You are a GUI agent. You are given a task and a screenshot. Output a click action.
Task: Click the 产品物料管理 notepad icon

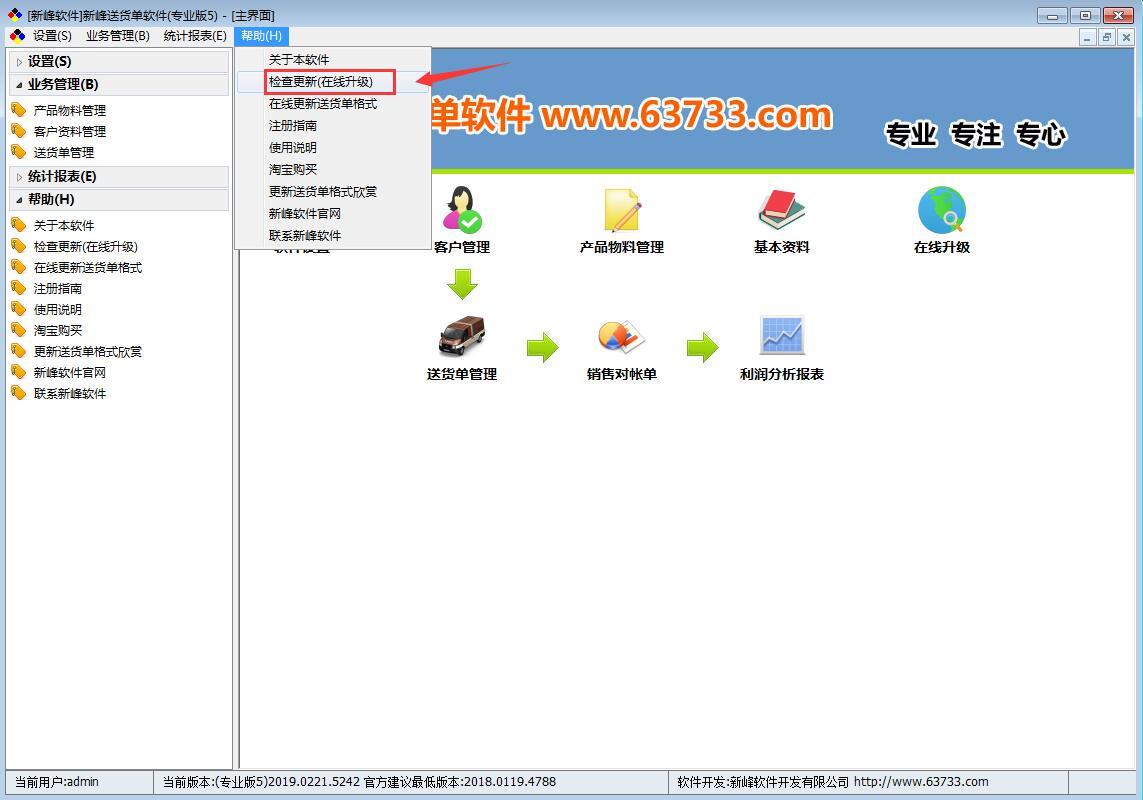pyautogui.click(x=622, y=210)
